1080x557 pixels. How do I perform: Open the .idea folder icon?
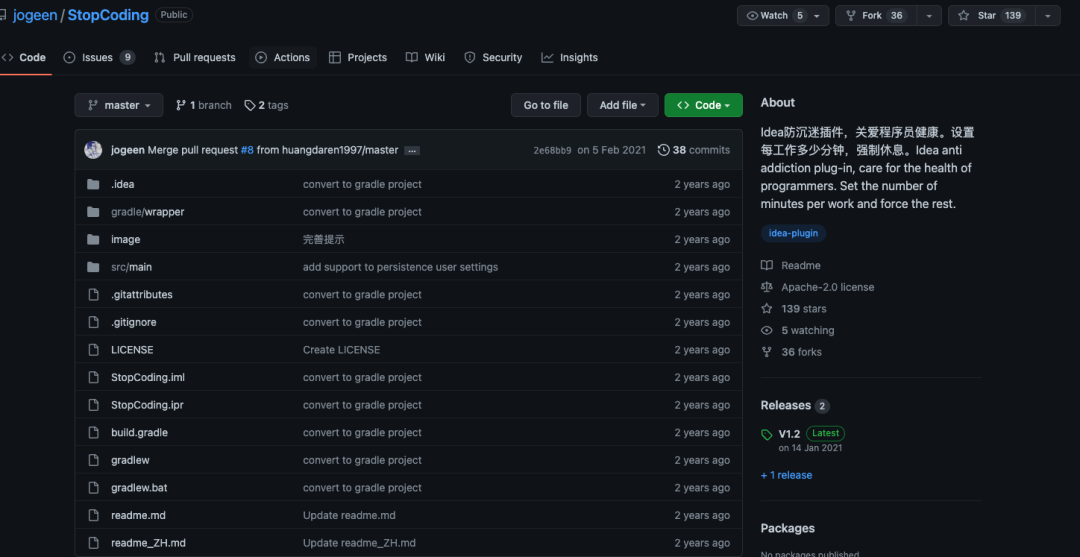(x=94, y=185)
